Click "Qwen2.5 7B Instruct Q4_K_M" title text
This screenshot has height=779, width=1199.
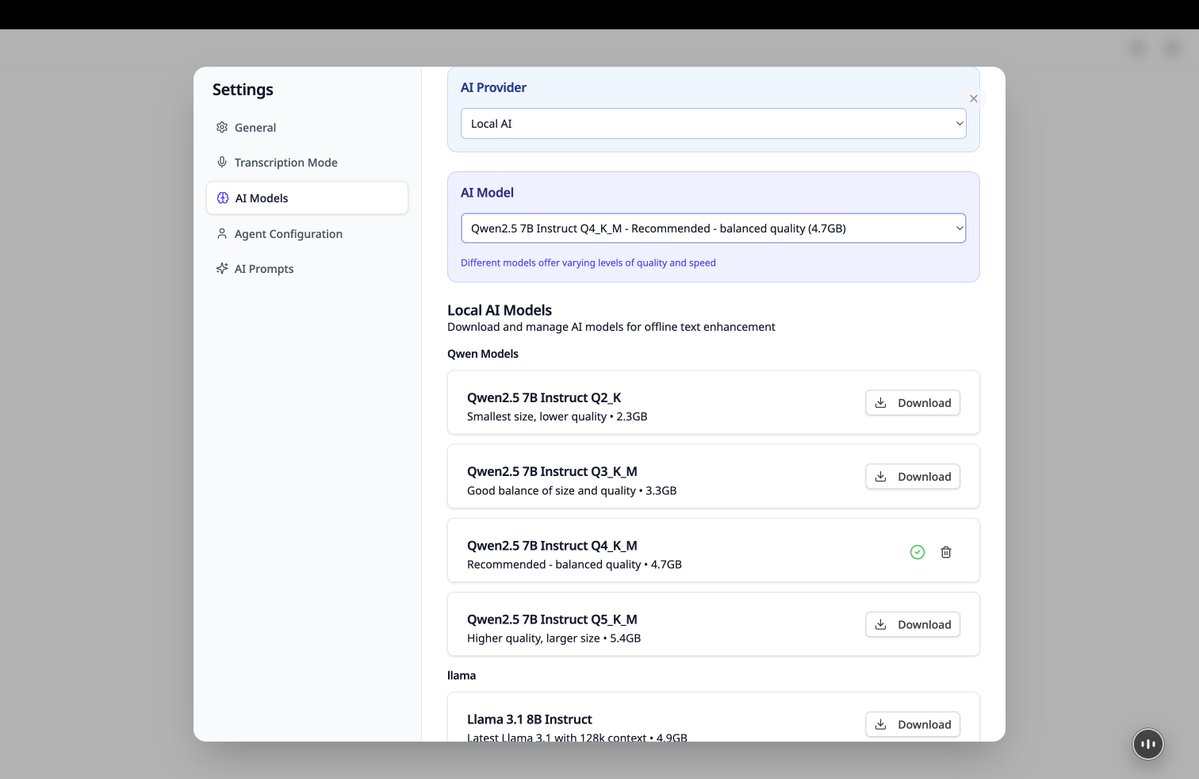pyautogui.click(x=552, y=545)
